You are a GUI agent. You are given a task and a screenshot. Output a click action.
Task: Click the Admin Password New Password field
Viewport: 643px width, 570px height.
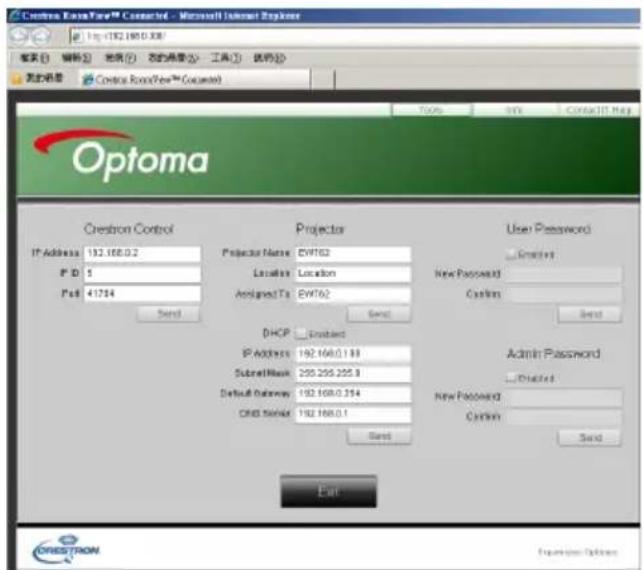tap(563, 397)
